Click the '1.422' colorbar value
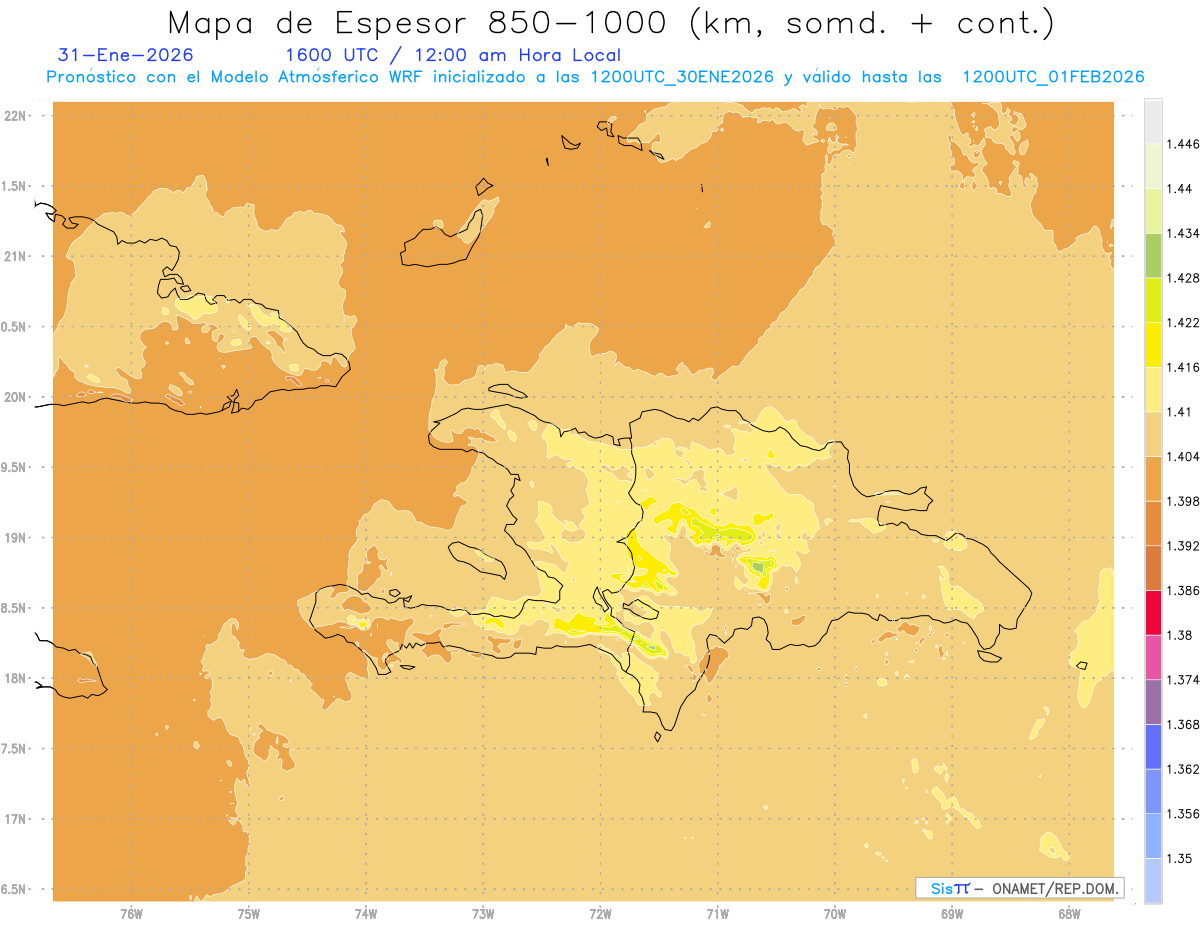This screenshot has height=927, width=1200. (1182, 322)
